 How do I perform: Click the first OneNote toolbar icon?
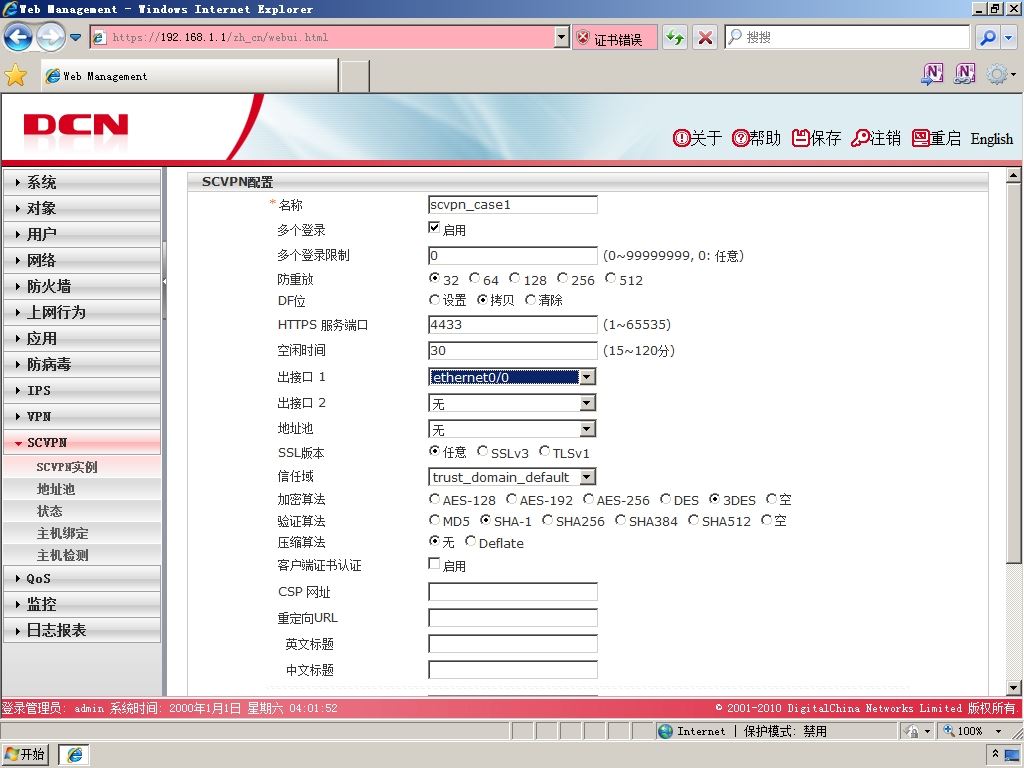click(932, 74)
